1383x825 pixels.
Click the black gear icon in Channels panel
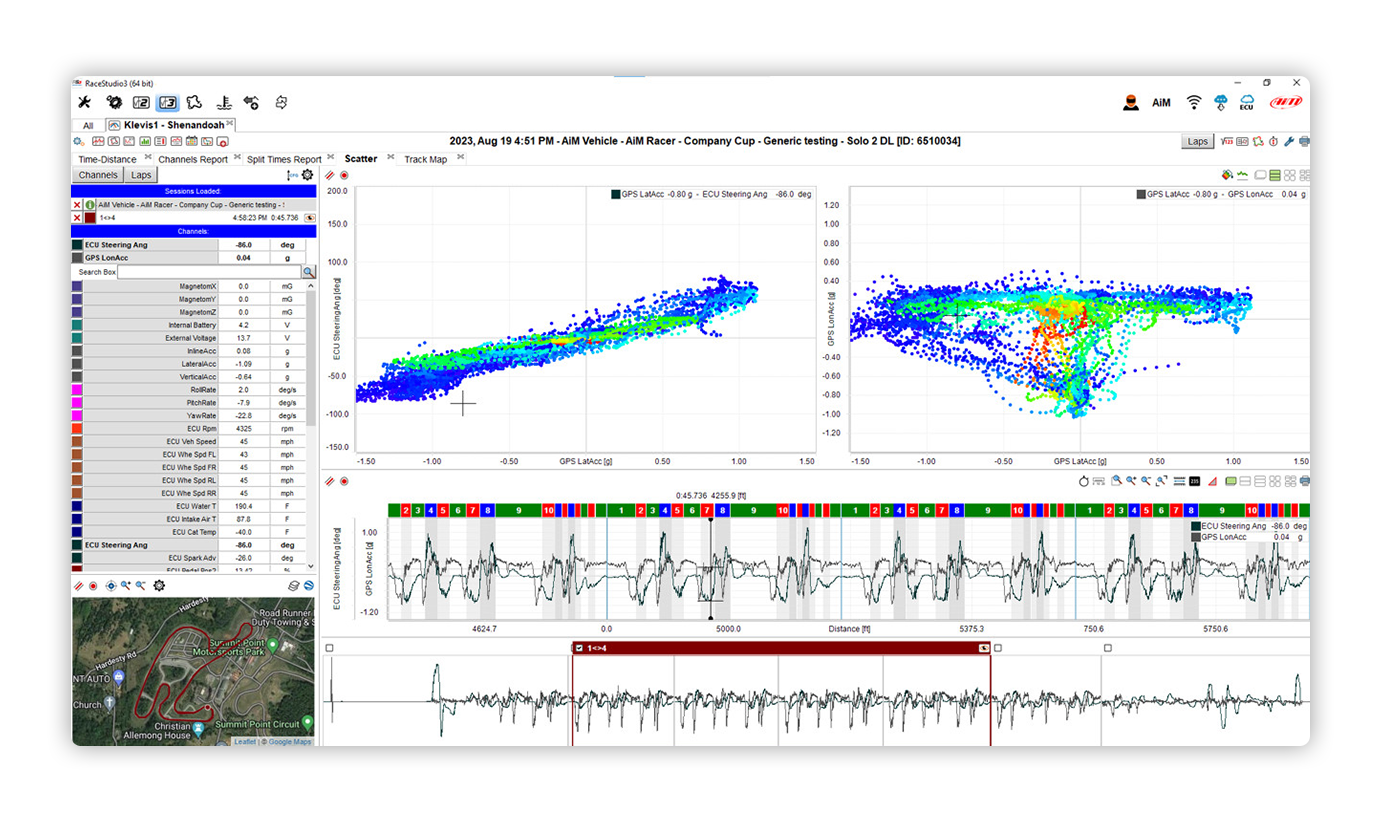point(307,175)
